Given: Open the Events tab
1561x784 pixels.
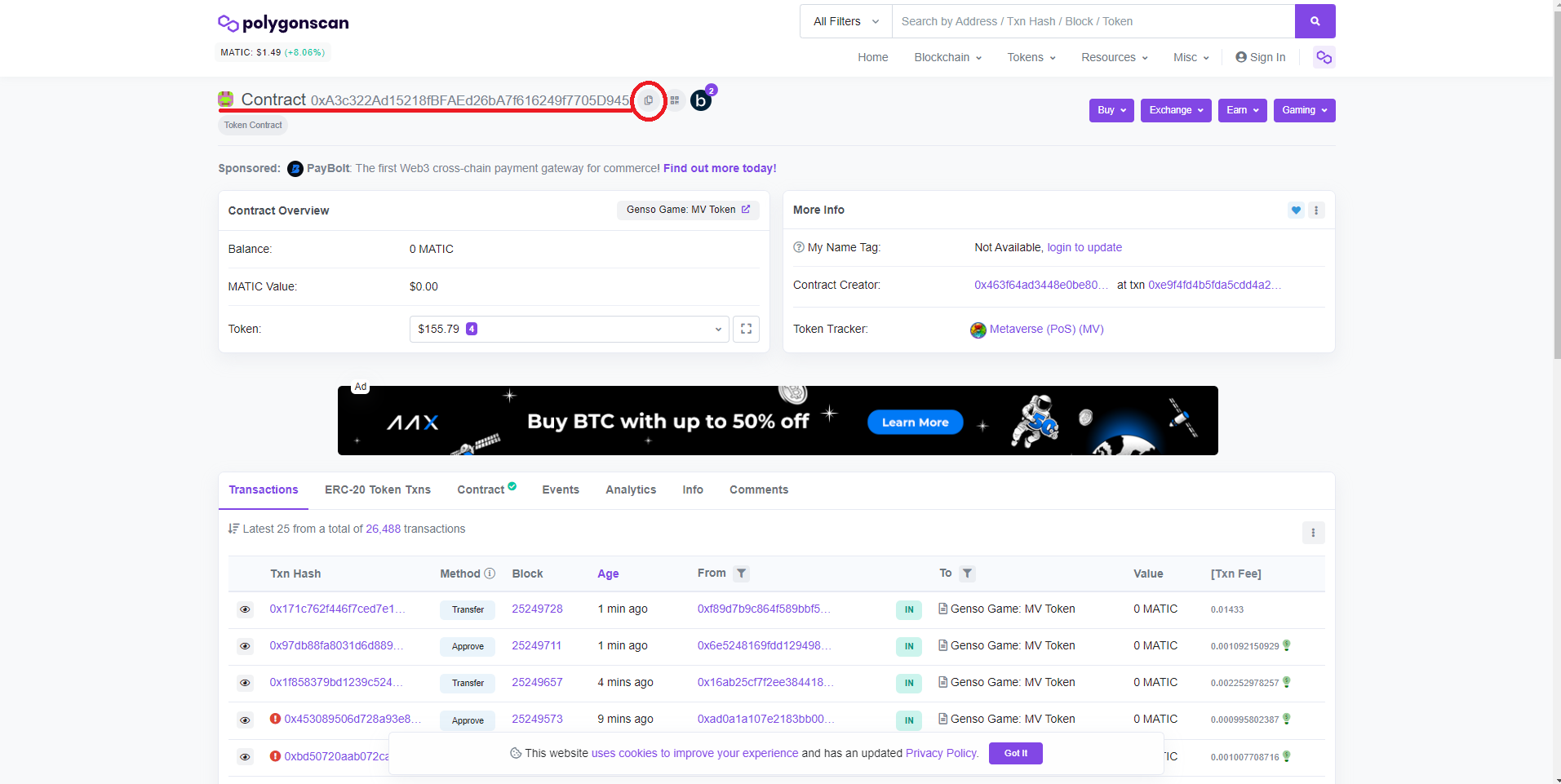Looking at the screenshot, I should coord(561,489).
